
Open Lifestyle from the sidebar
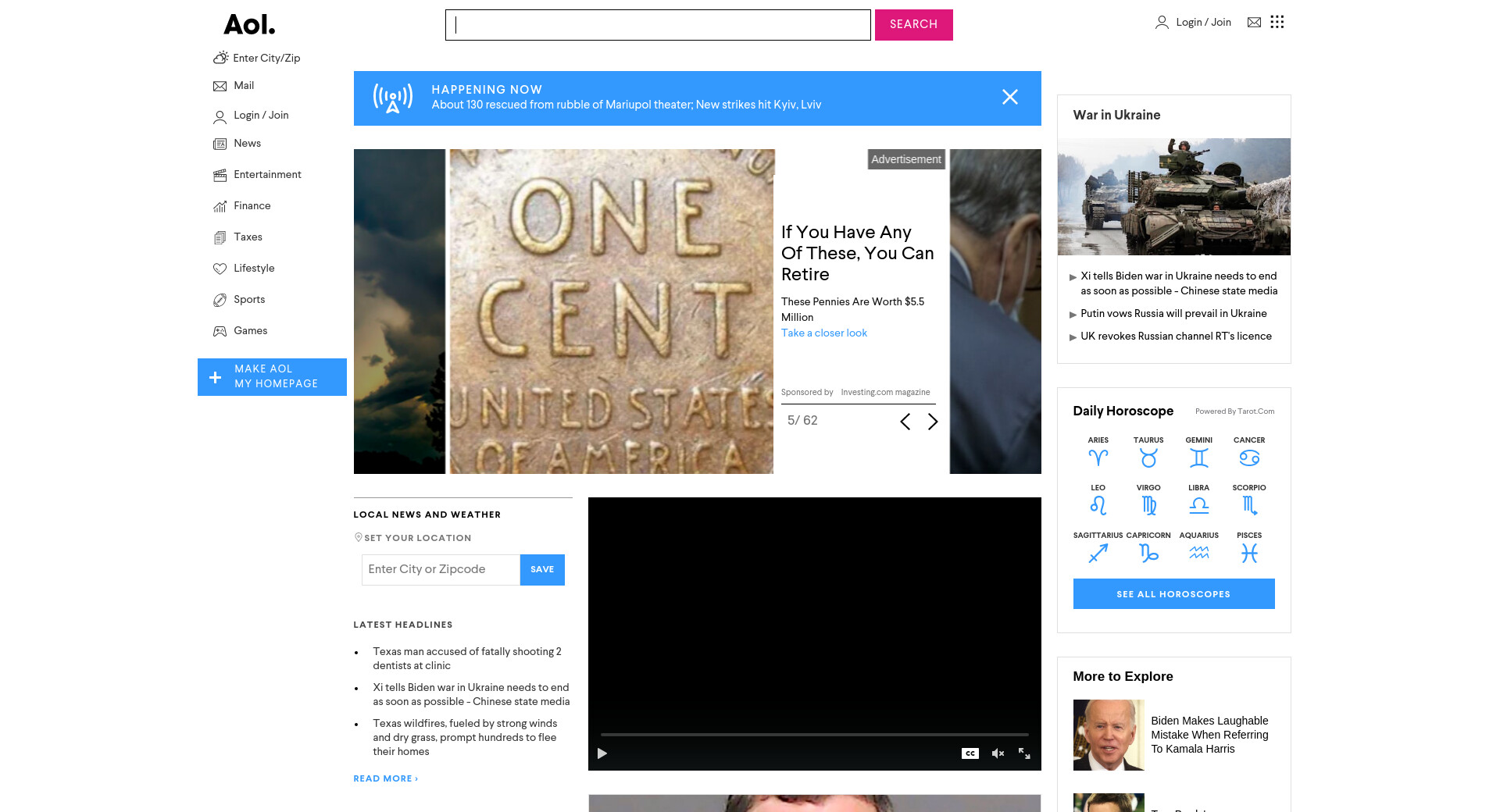coord(254,269)
